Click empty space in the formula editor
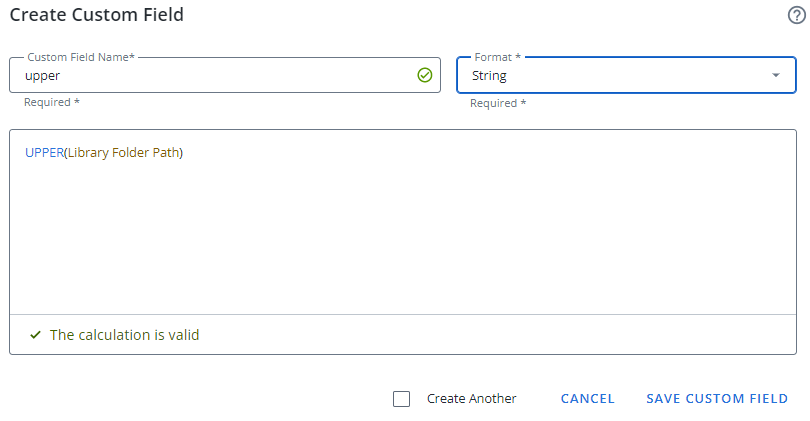 (400, 240)
